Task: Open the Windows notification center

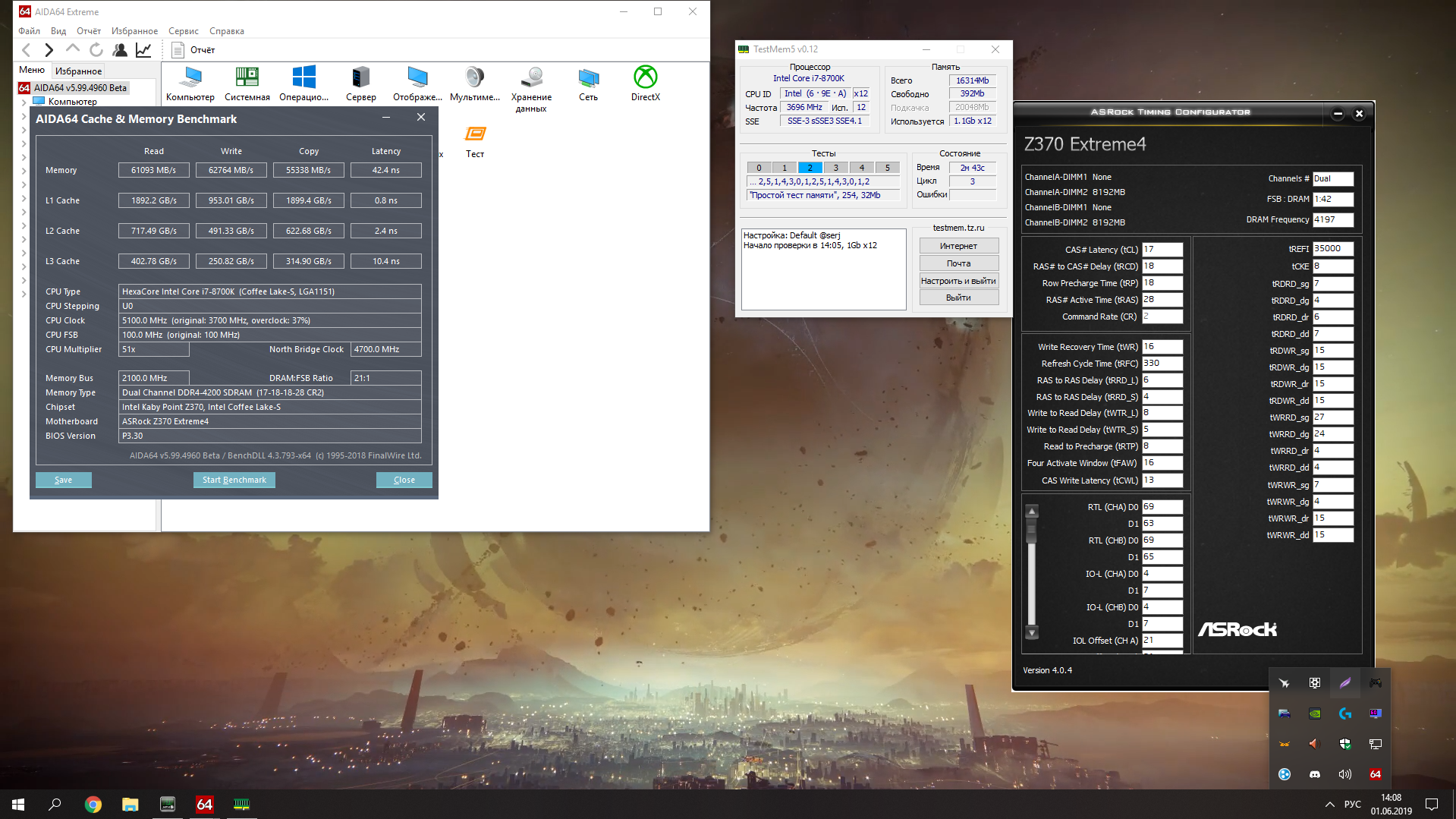Action: click(1432, 805)
